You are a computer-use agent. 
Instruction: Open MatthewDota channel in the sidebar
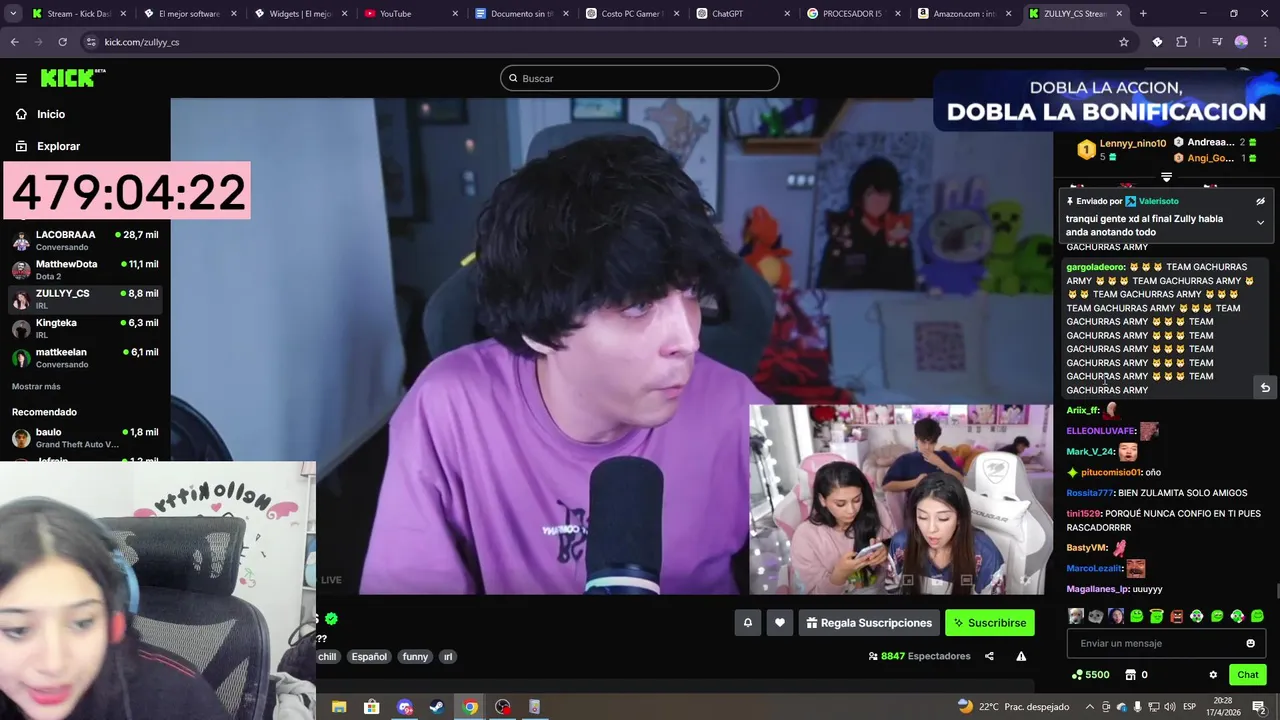[x=85, y=269]
